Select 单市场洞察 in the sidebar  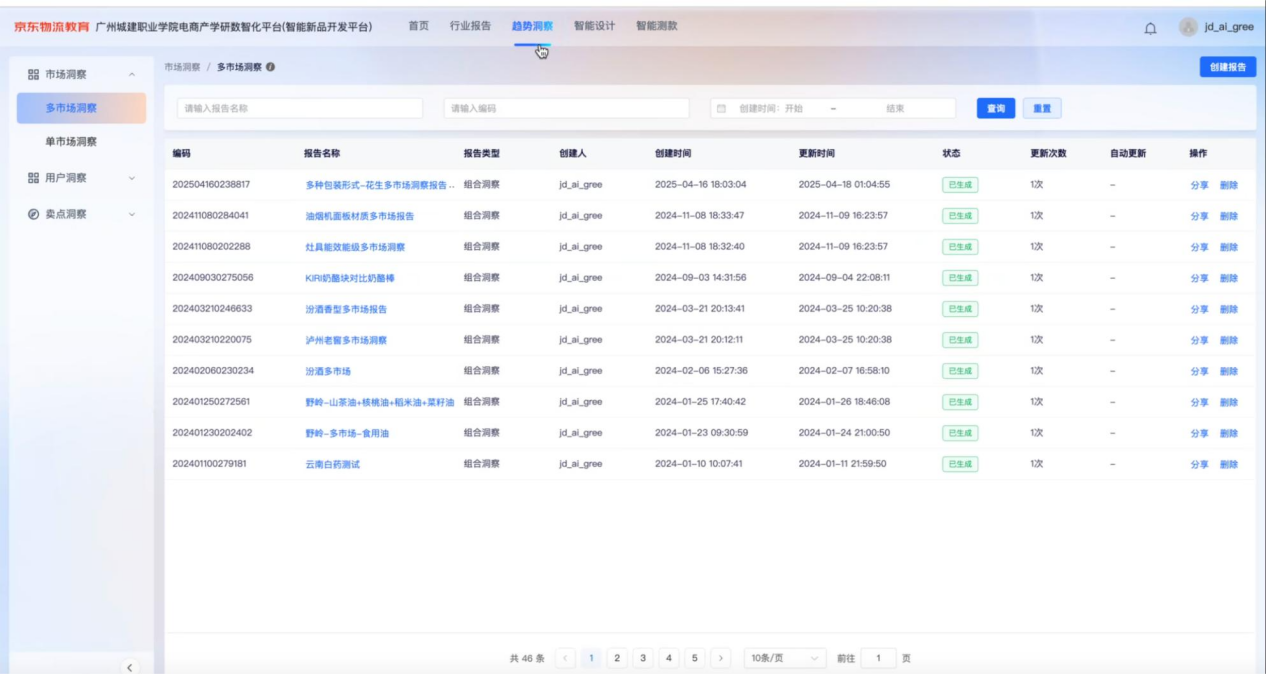[x=71, y=142]
